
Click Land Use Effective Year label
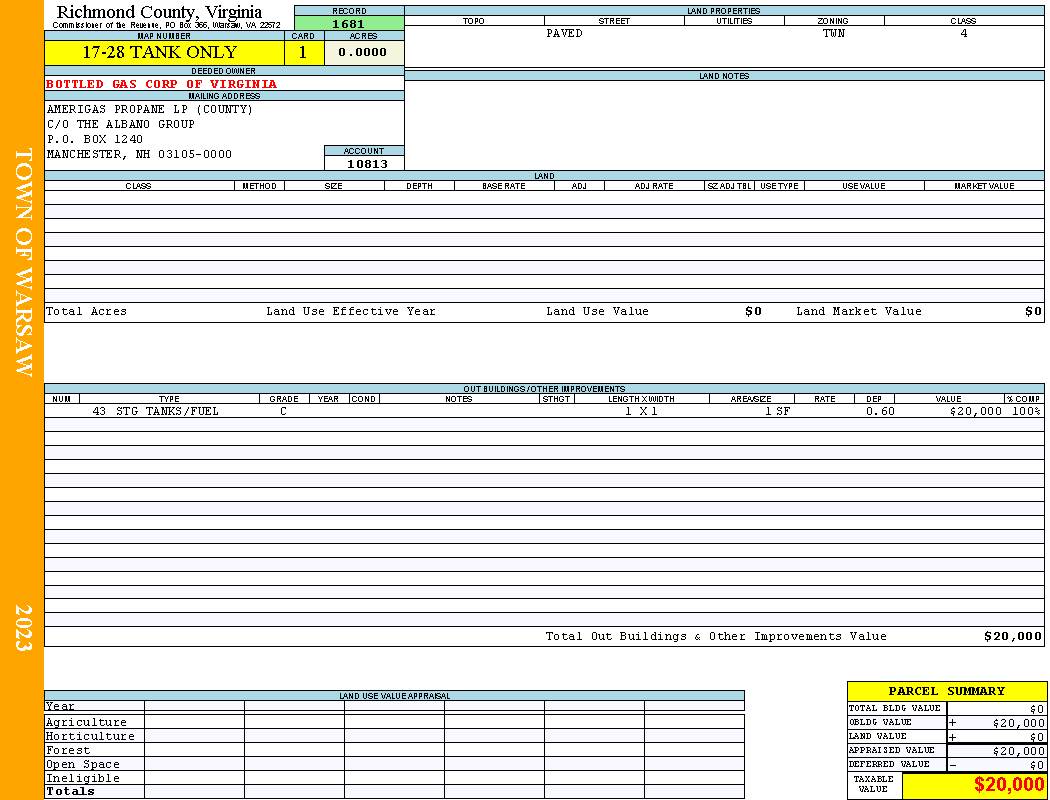[351, 311]
